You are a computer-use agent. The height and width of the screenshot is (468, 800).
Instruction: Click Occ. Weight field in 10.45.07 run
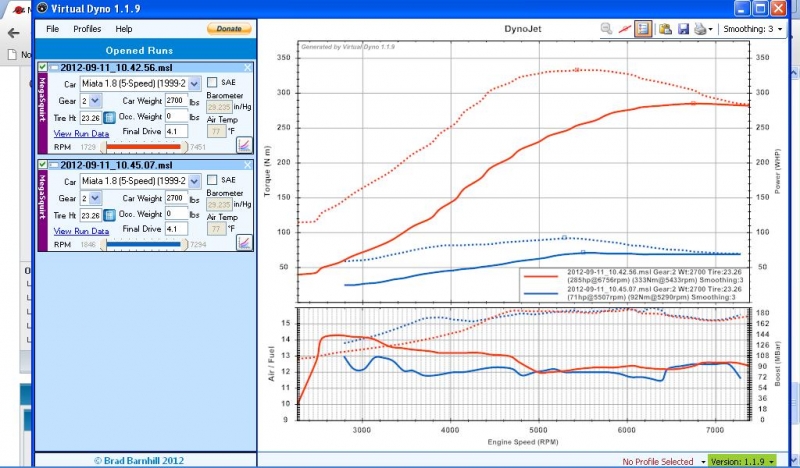click(176, 214)
